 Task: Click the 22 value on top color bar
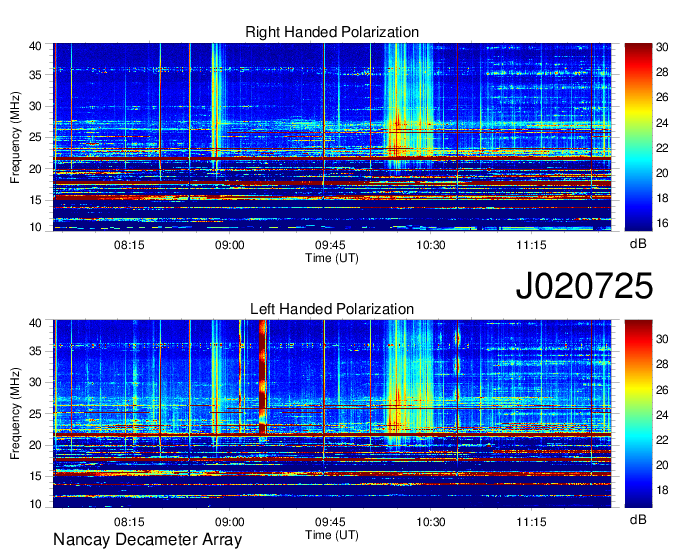coord(662,148)
